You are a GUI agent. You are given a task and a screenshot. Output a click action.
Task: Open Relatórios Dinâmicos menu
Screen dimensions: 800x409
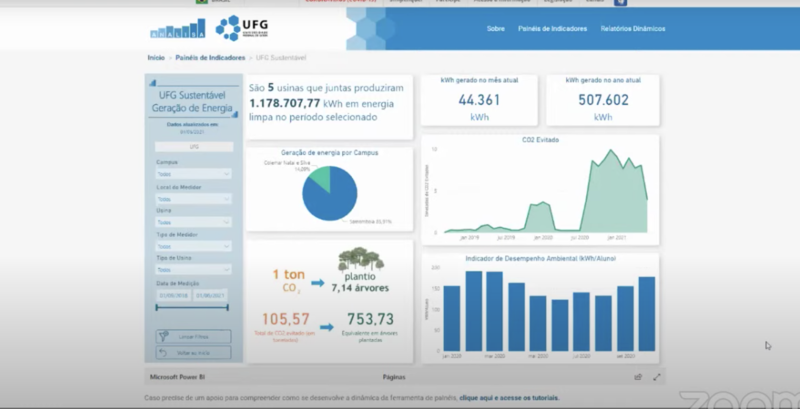click(634, 29)
